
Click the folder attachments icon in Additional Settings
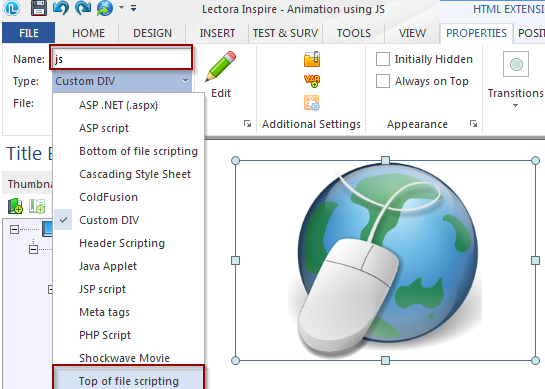click(312, 59)
